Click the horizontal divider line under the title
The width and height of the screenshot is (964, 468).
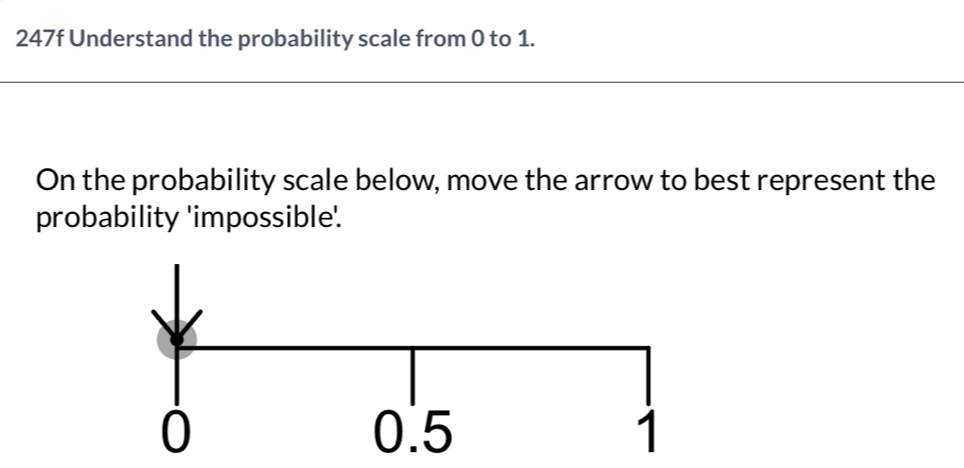coord(482,83)
